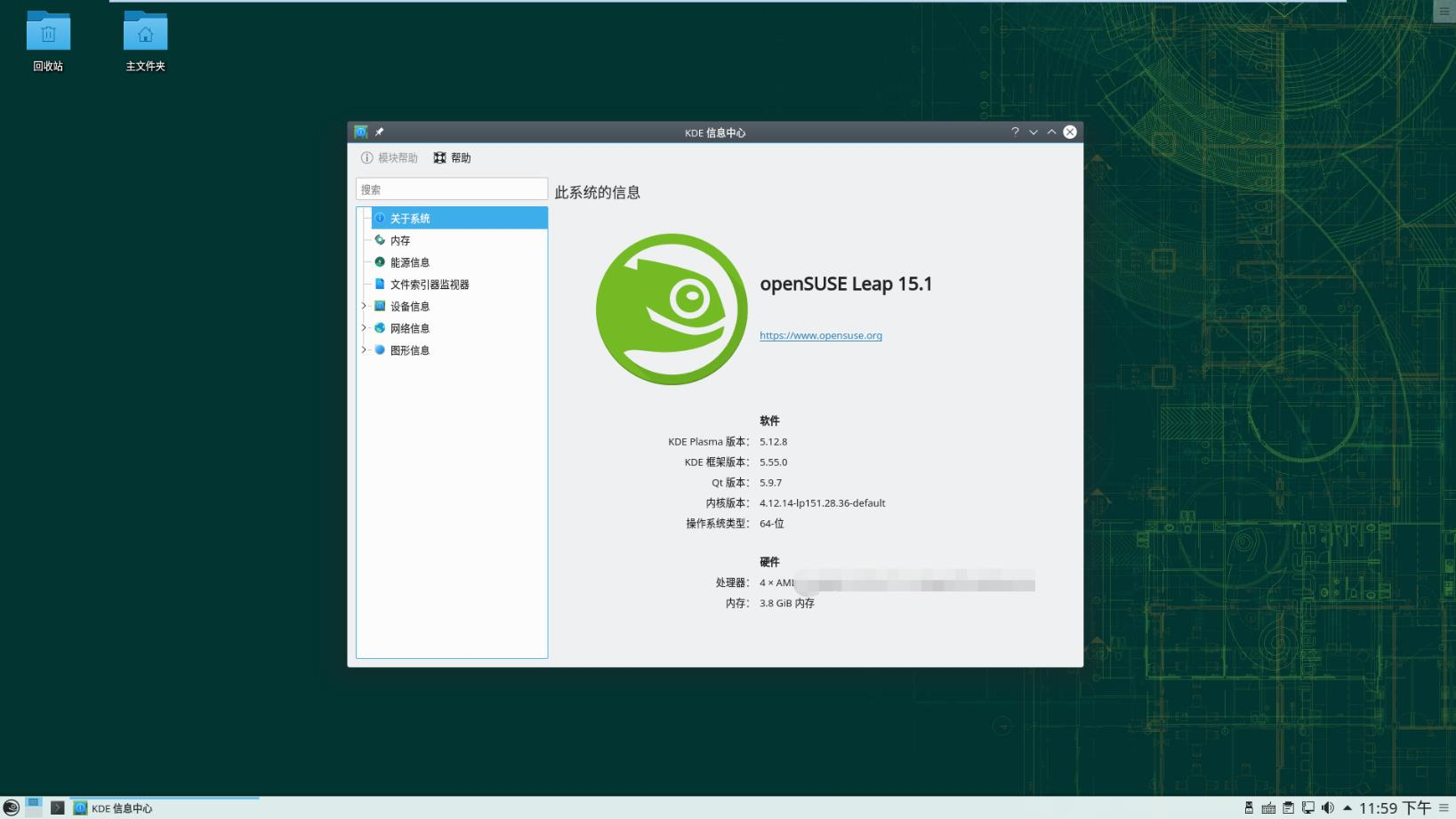Expand the 设备信息 tree entry
The width and height of the screenshot is (1456, 819).
point(364,306)
